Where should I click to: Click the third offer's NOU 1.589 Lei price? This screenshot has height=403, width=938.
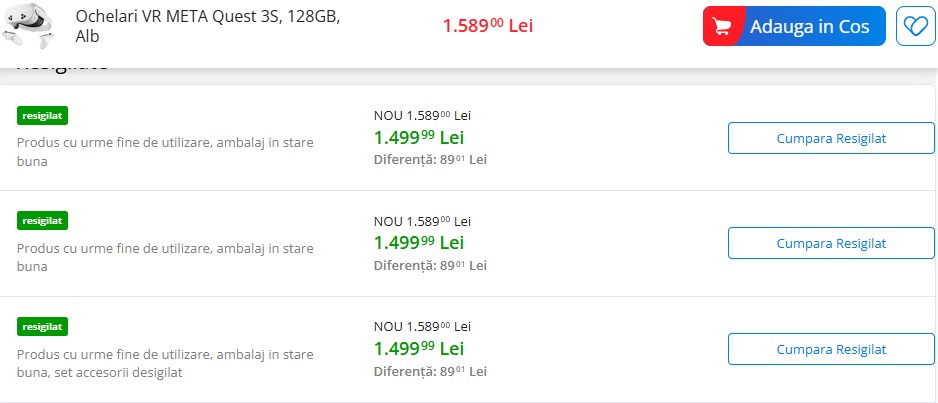[x=422, y=327]
